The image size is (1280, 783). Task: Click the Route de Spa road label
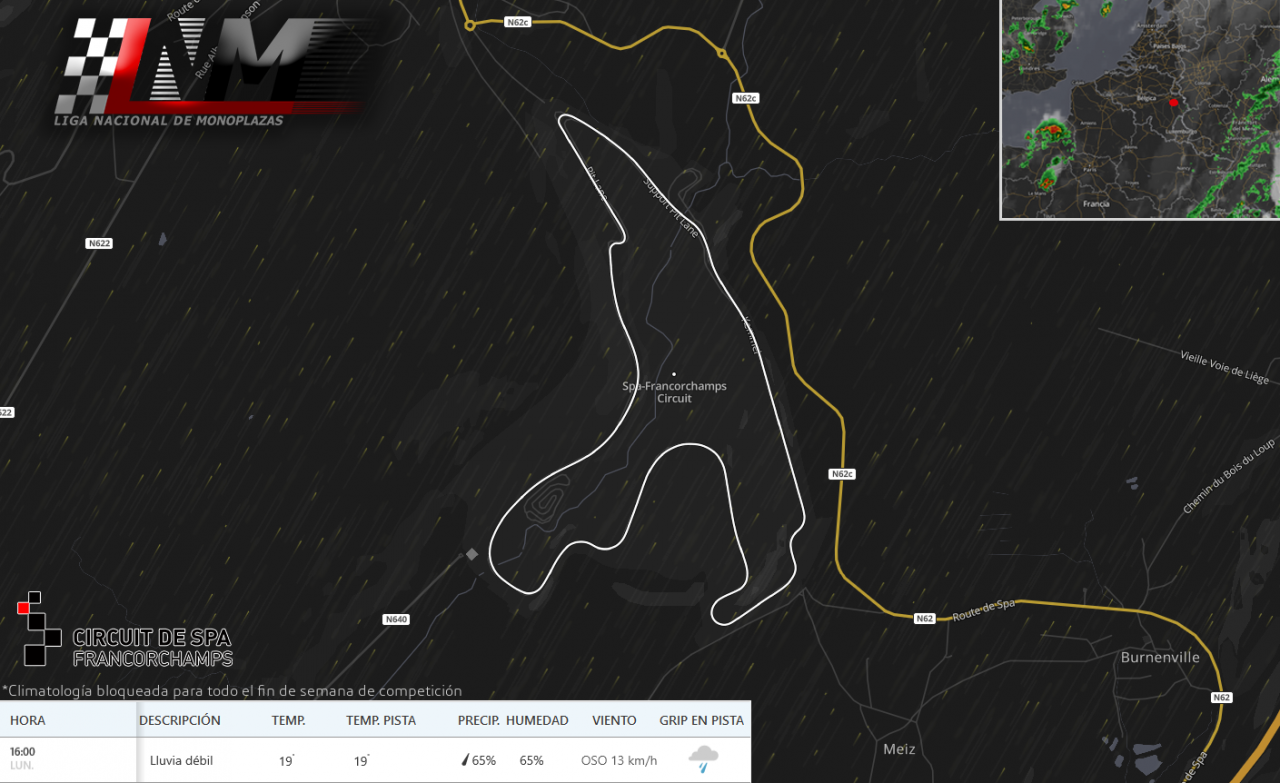coord(982,606)
